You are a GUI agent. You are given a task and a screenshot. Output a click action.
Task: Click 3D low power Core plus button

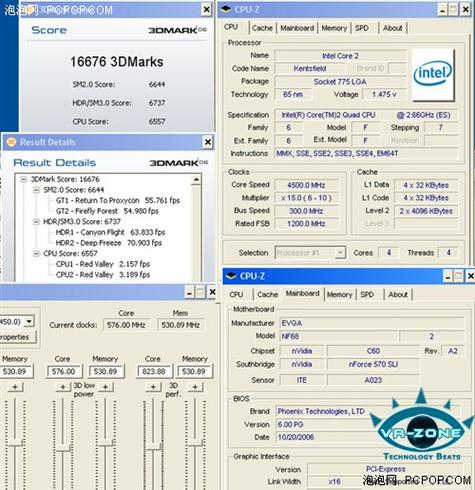(x=63, y=387)
